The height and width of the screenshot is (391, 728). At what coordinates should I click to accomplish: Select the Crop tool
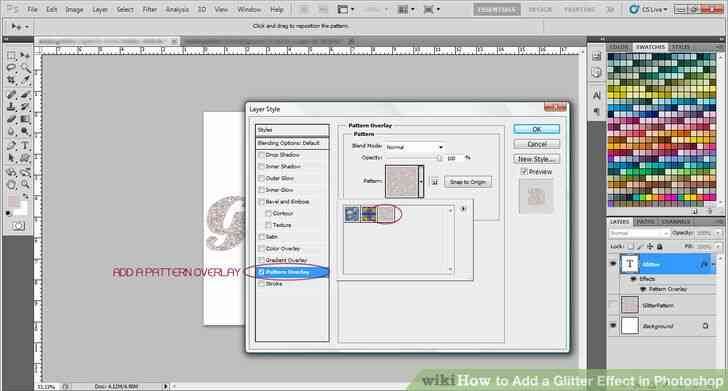coord(11,80)
